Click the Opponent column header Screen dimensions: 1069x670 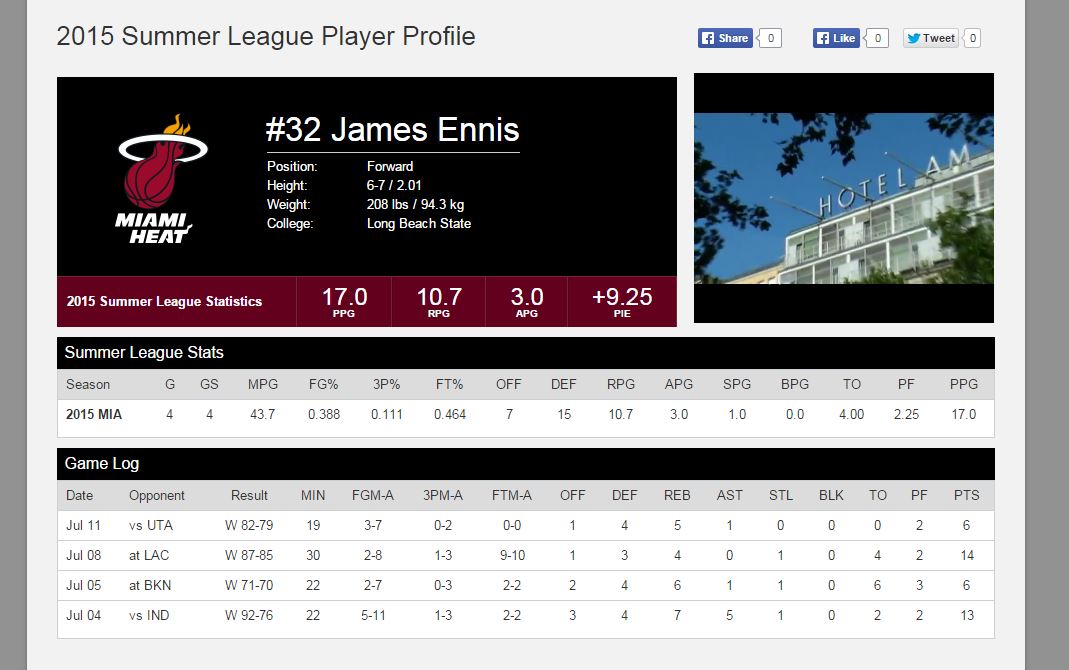[157, 495]
